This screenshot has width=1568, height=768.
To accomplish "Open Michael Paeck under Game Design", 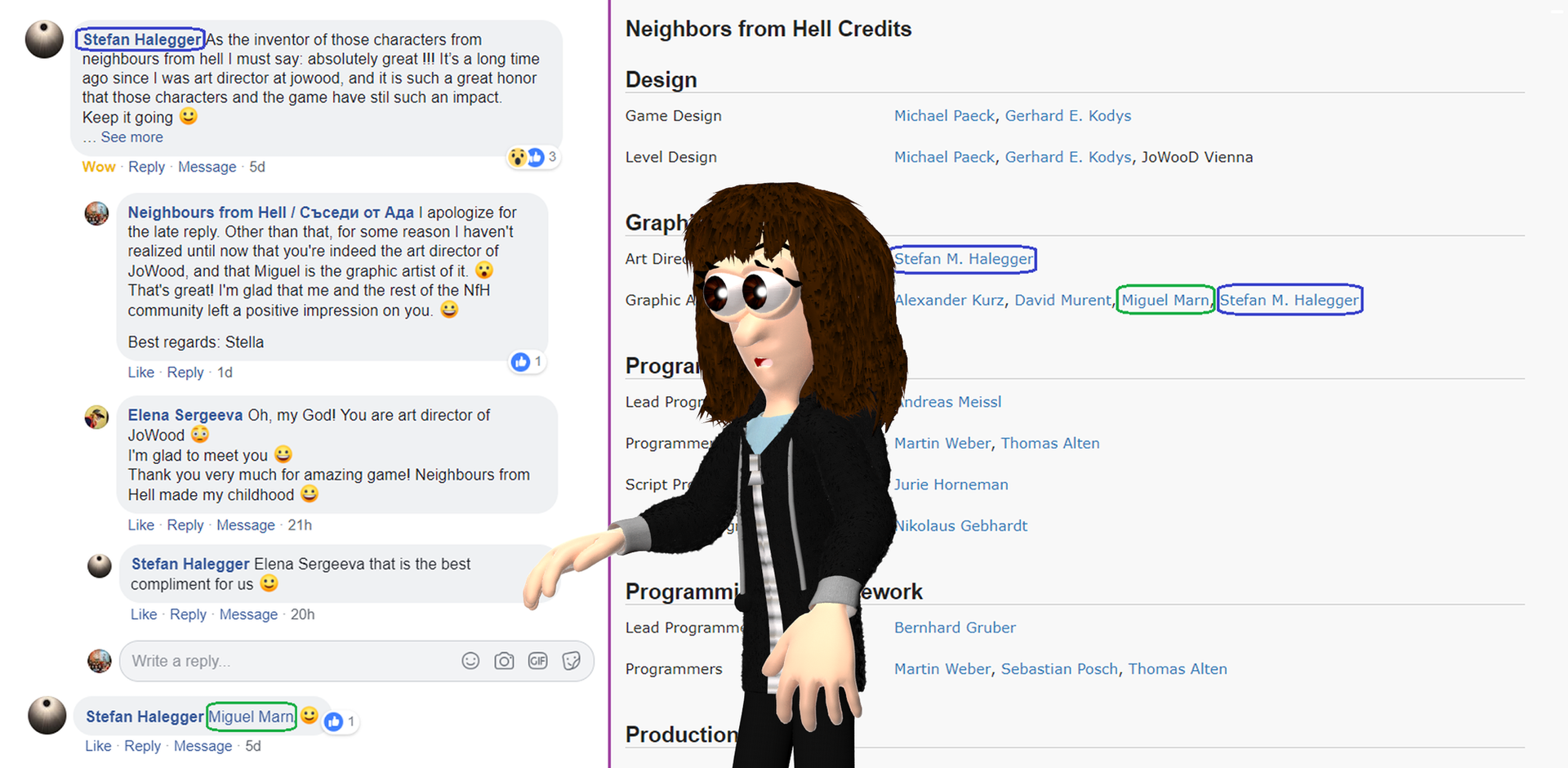I will tap(944, 116).
